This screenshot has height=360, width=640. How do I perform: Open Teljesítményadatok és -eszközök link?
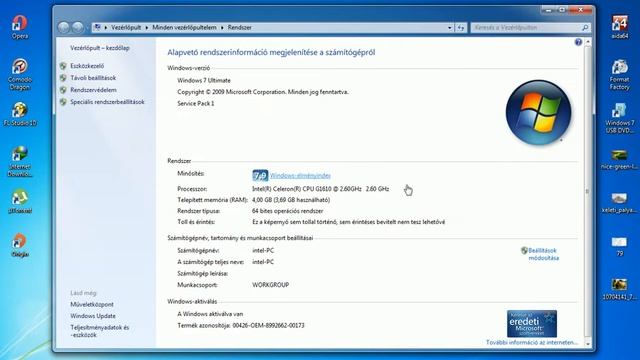click(x=100, y=331)
